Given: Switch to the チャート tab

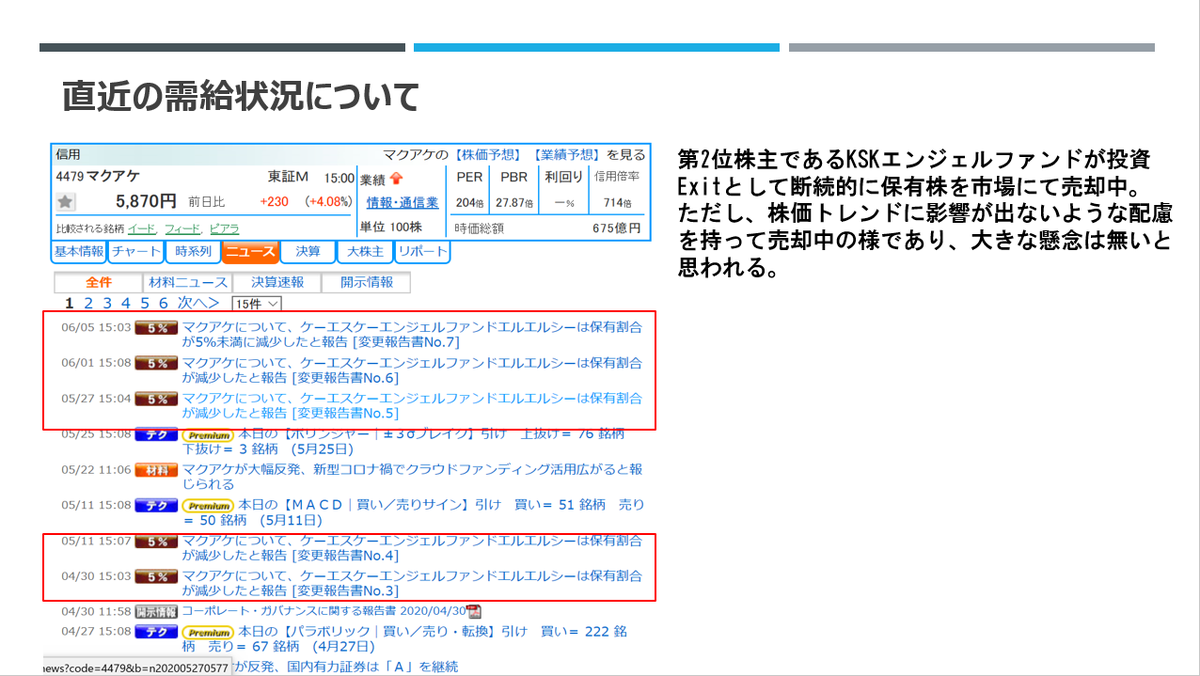Looking at the screenshot, I should click(x=136, y=252).
